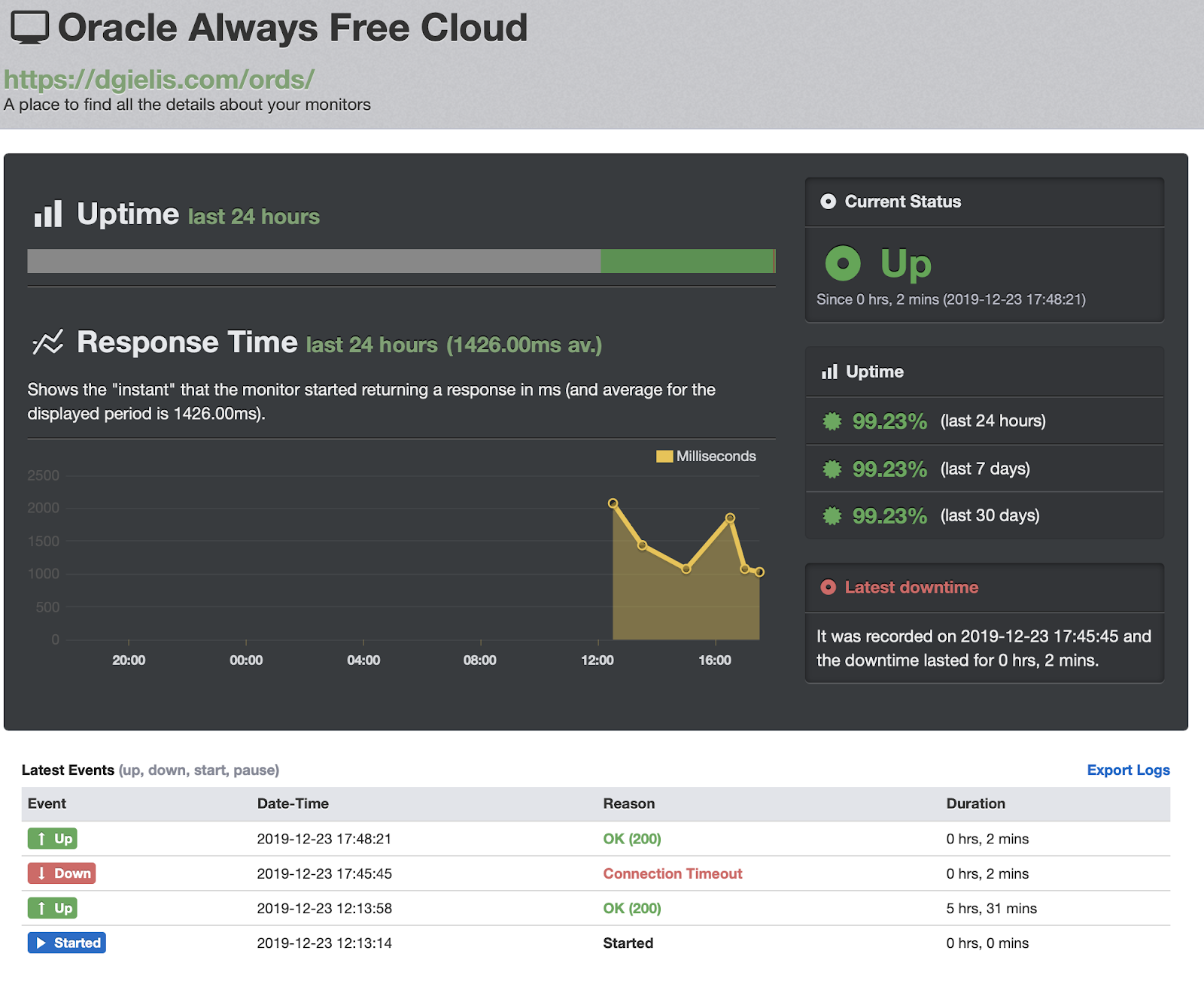Viewport: 1204px width, 993px height.
Task: Click the Date-Time column header
Action: tap(293, 803)
